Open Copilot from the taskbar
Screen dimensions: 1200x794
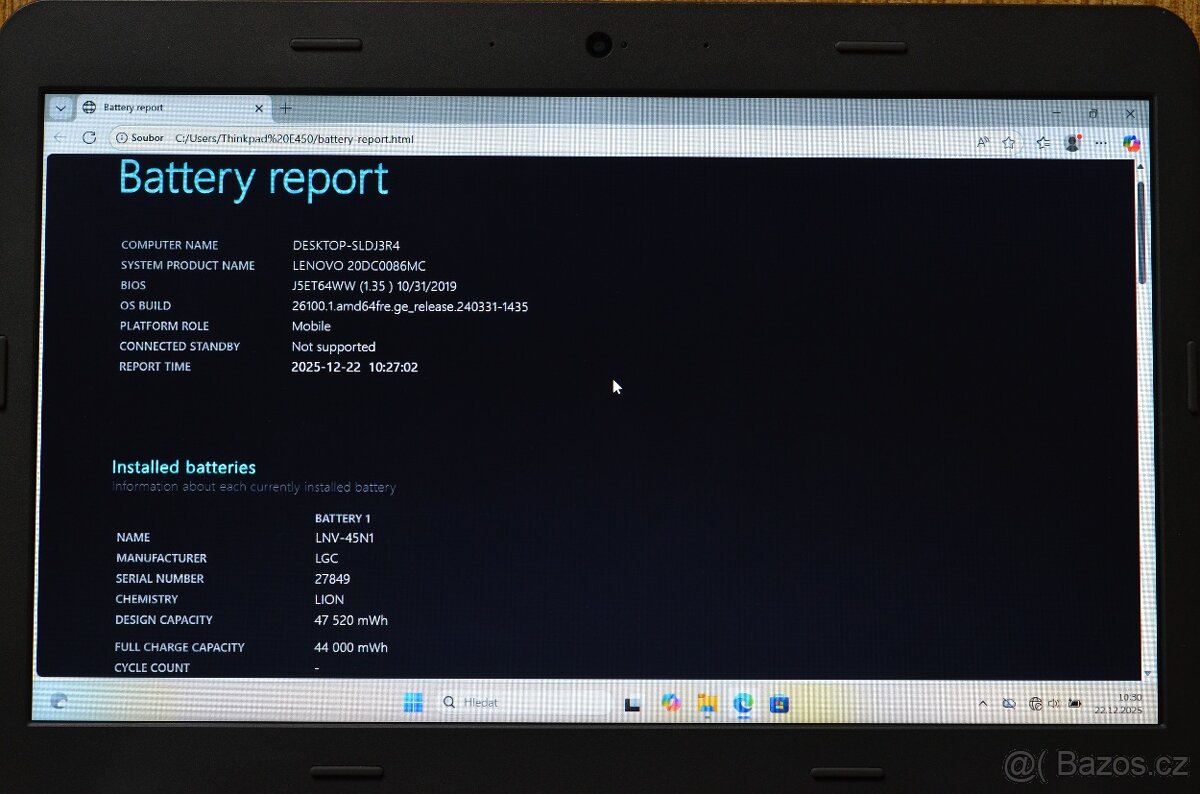[671, 703]
